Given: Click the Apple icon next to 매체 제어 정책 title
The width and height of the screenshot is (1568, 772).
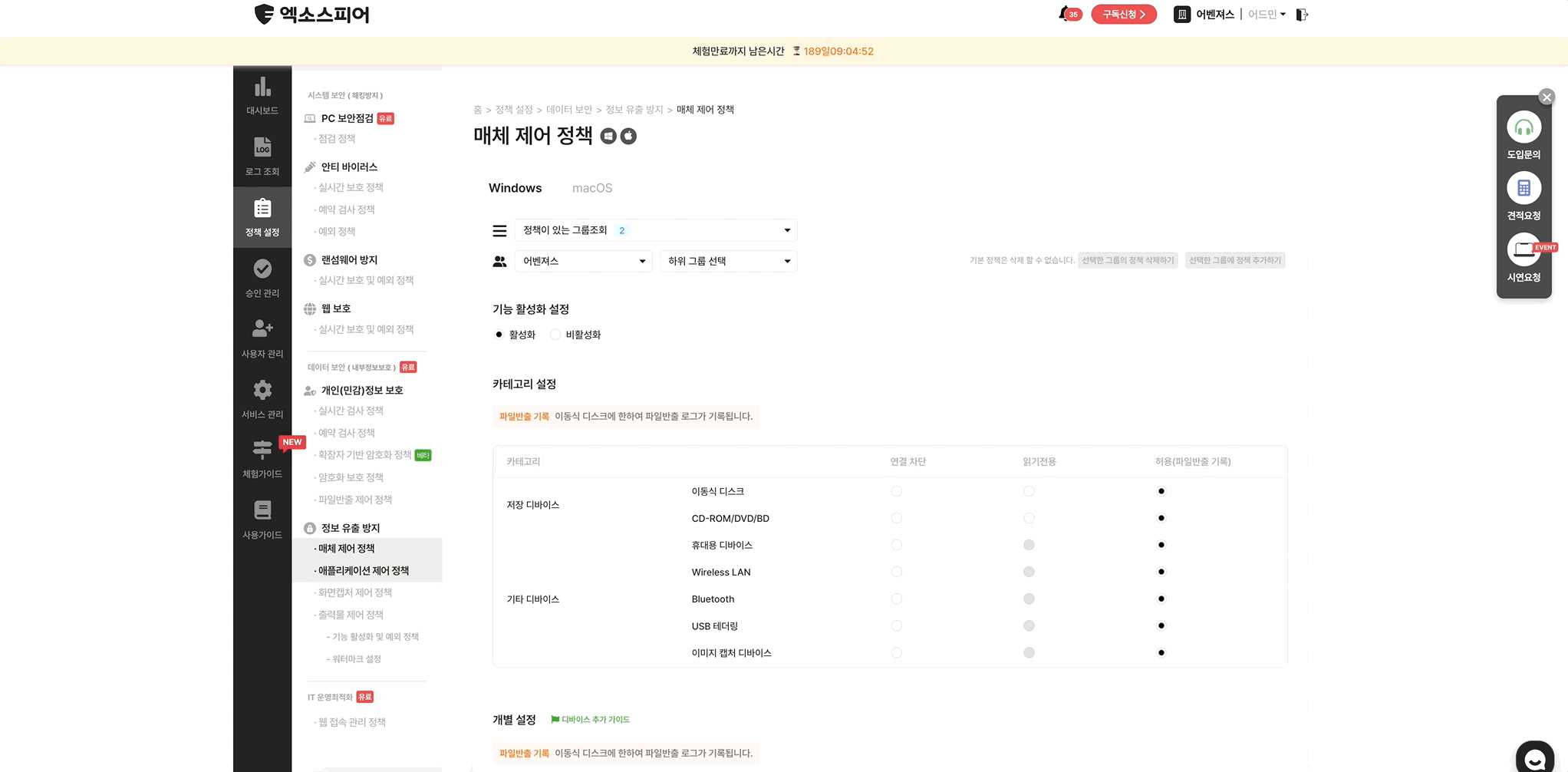Looking at the screenshot, I should (x=629, y=136).
